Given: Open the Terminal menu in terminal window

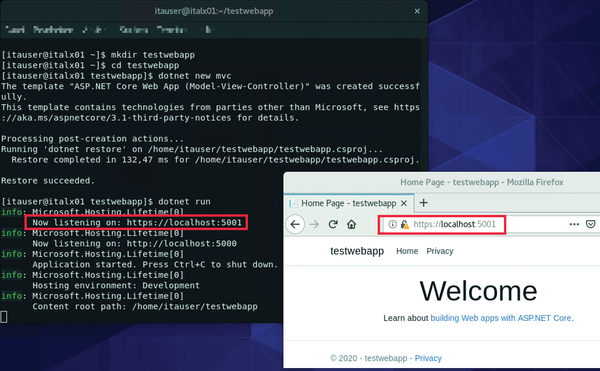Looking at the screenshot, I should (172, 29).
